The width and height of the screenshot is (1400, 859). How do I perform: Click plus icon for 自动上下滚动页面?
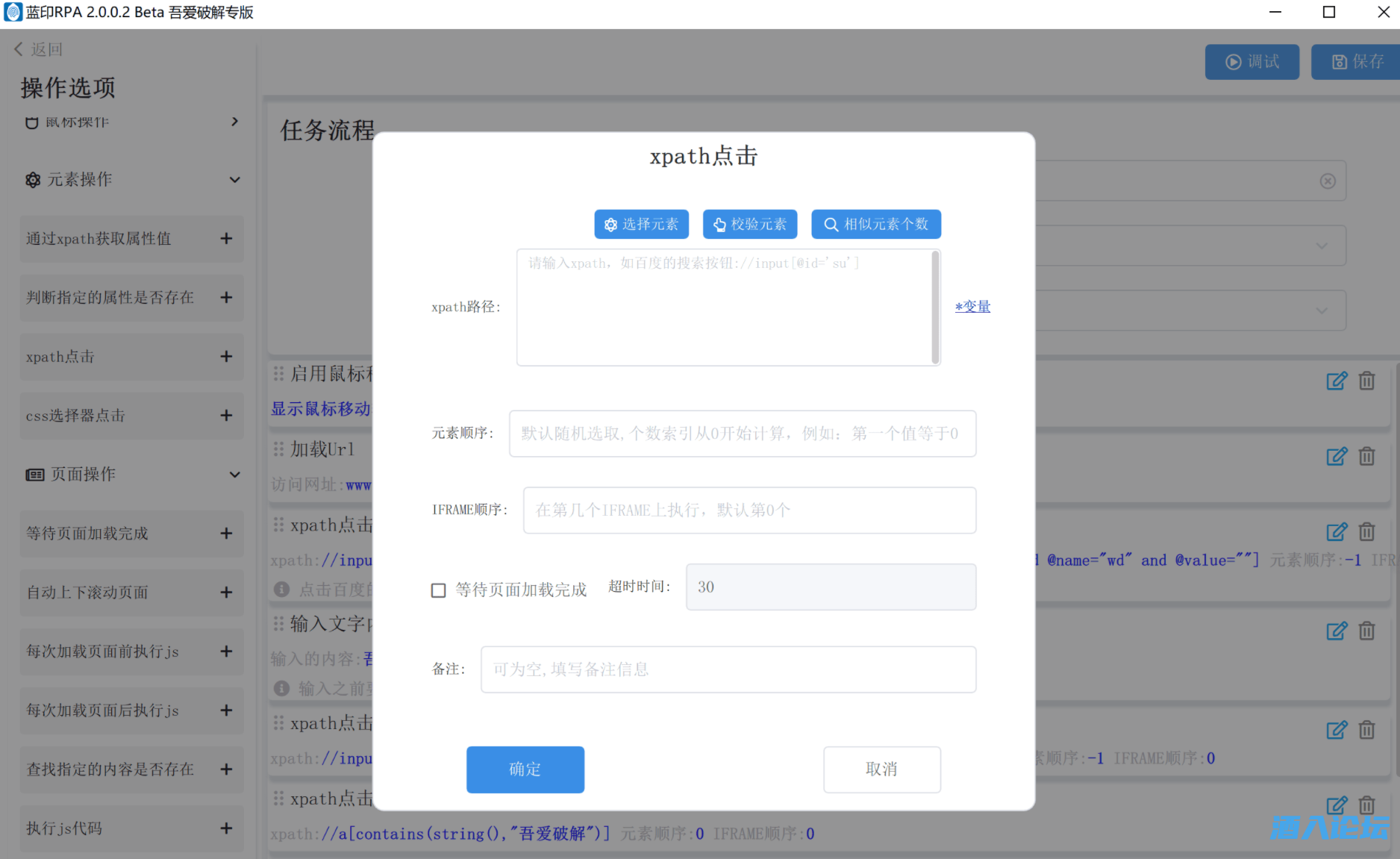tap(226, 593)
